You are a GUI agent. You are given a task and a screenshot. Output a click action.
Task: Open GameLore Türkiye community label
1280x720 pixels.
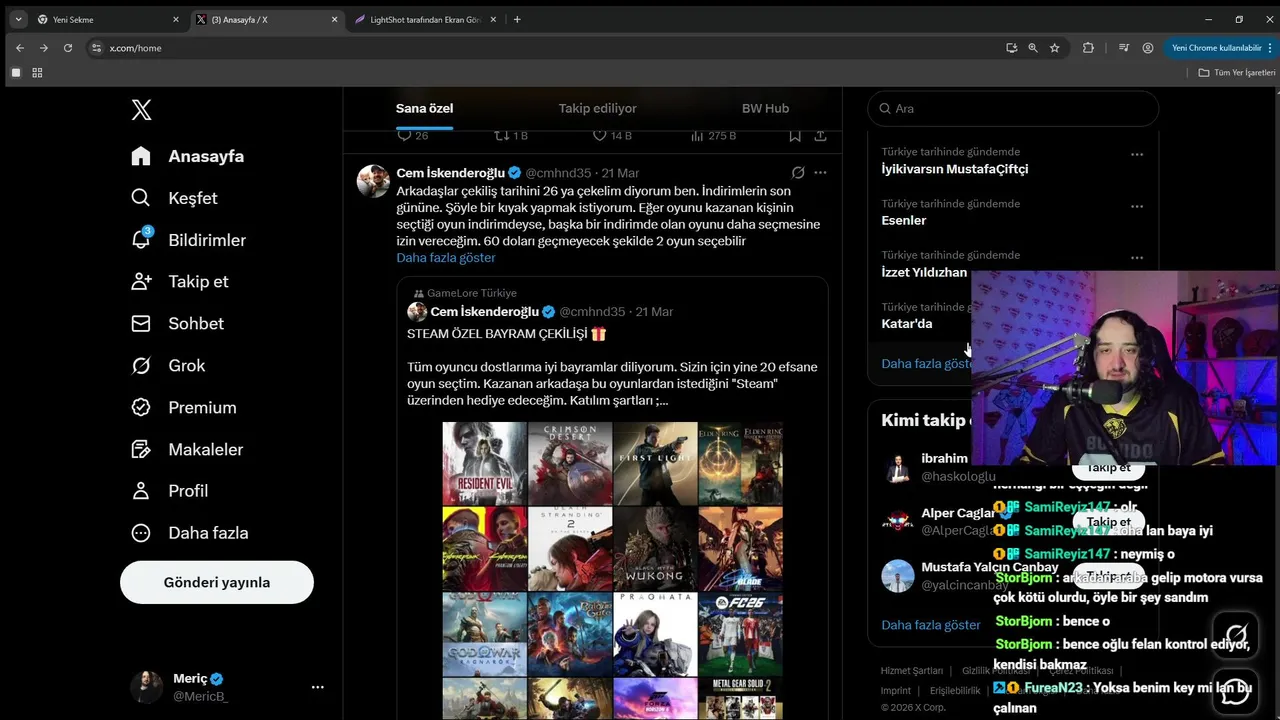(x=471, y=293)
